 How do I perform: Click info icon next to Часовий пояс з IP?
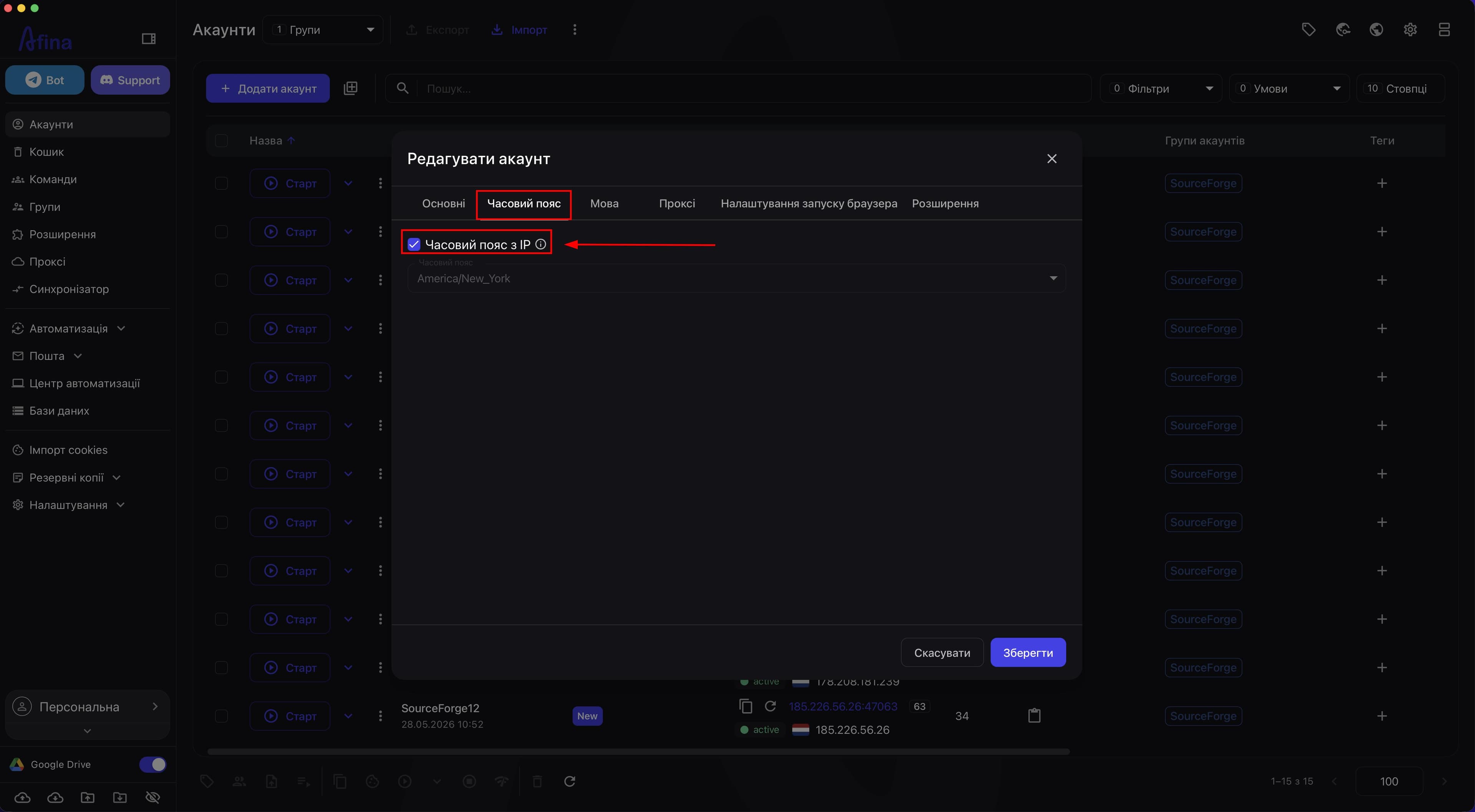(540, 245)
